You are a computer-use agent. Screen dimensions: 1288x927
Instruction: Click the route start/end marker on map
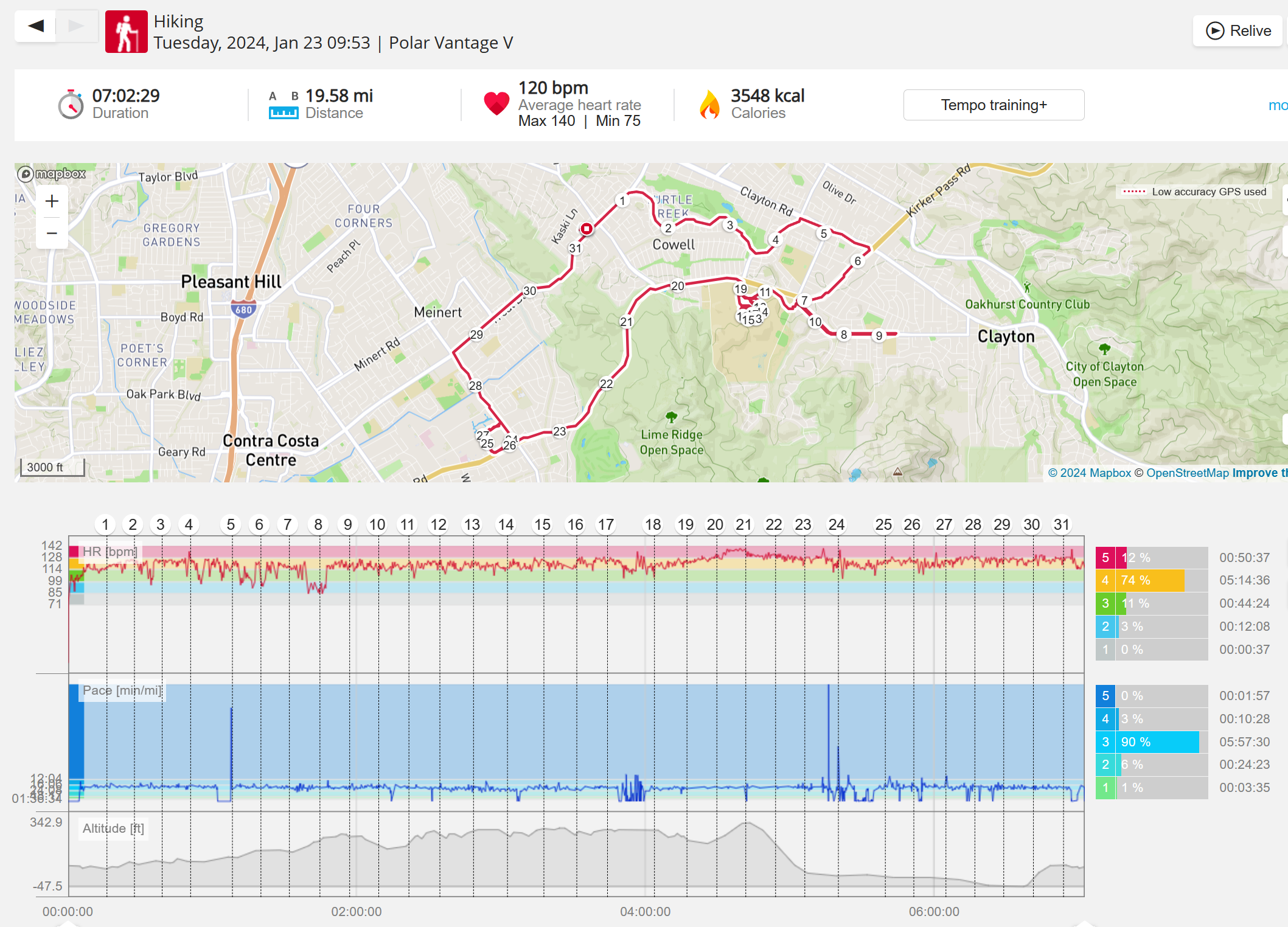(587, 229)
